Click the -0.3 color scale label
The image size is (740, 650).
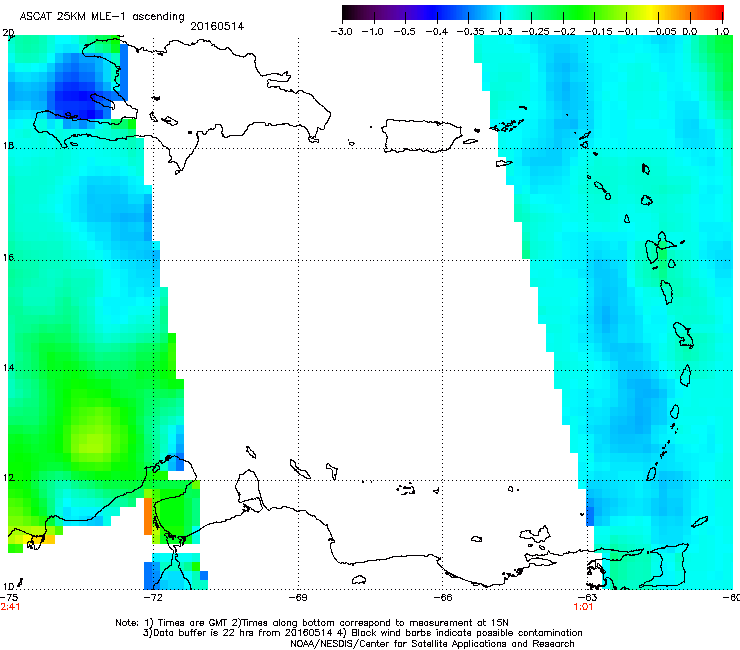[502, 32]
